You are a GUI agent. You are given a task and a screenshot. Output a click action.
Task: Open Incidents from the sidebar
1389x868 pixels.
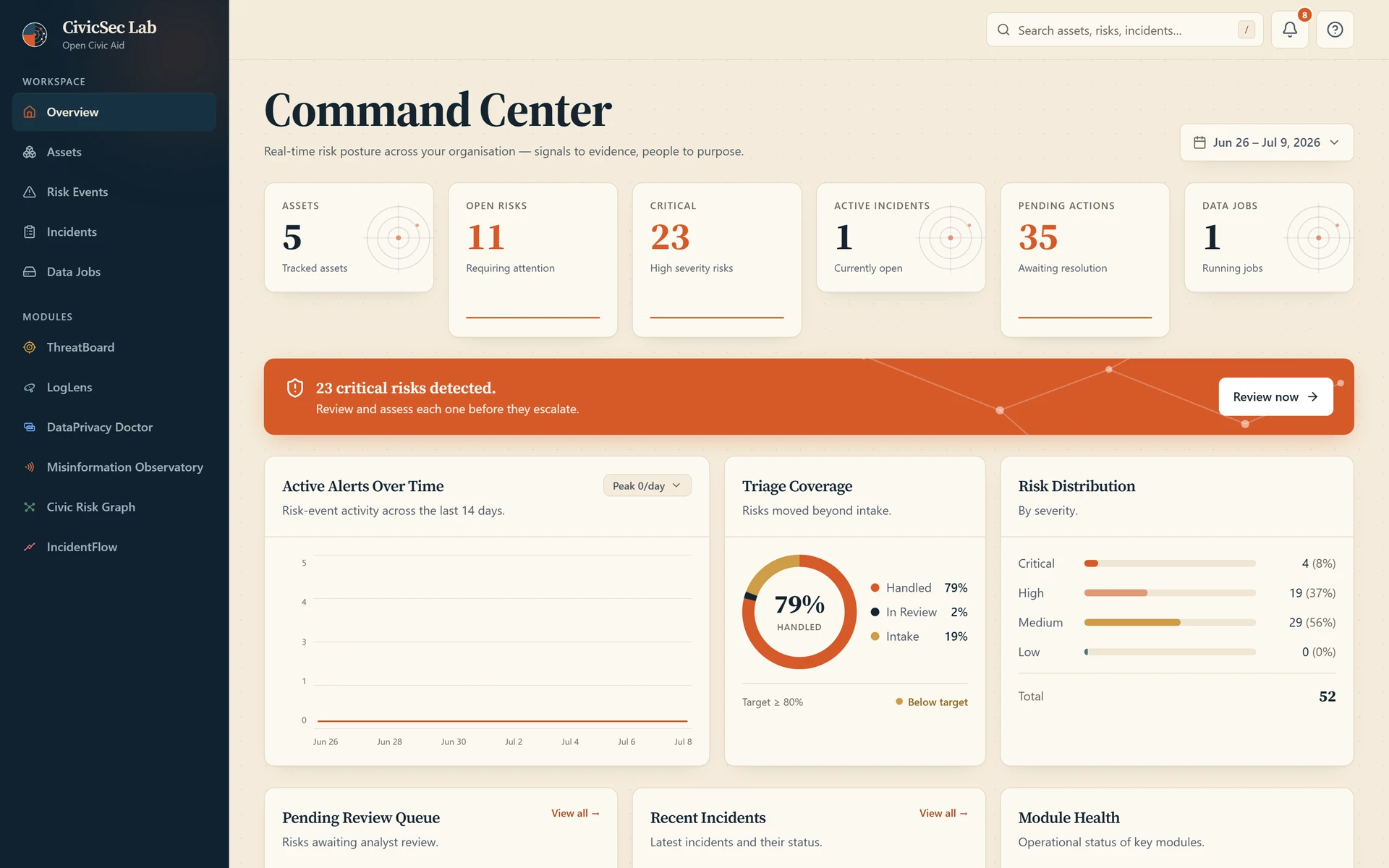[x=114, y=231]
